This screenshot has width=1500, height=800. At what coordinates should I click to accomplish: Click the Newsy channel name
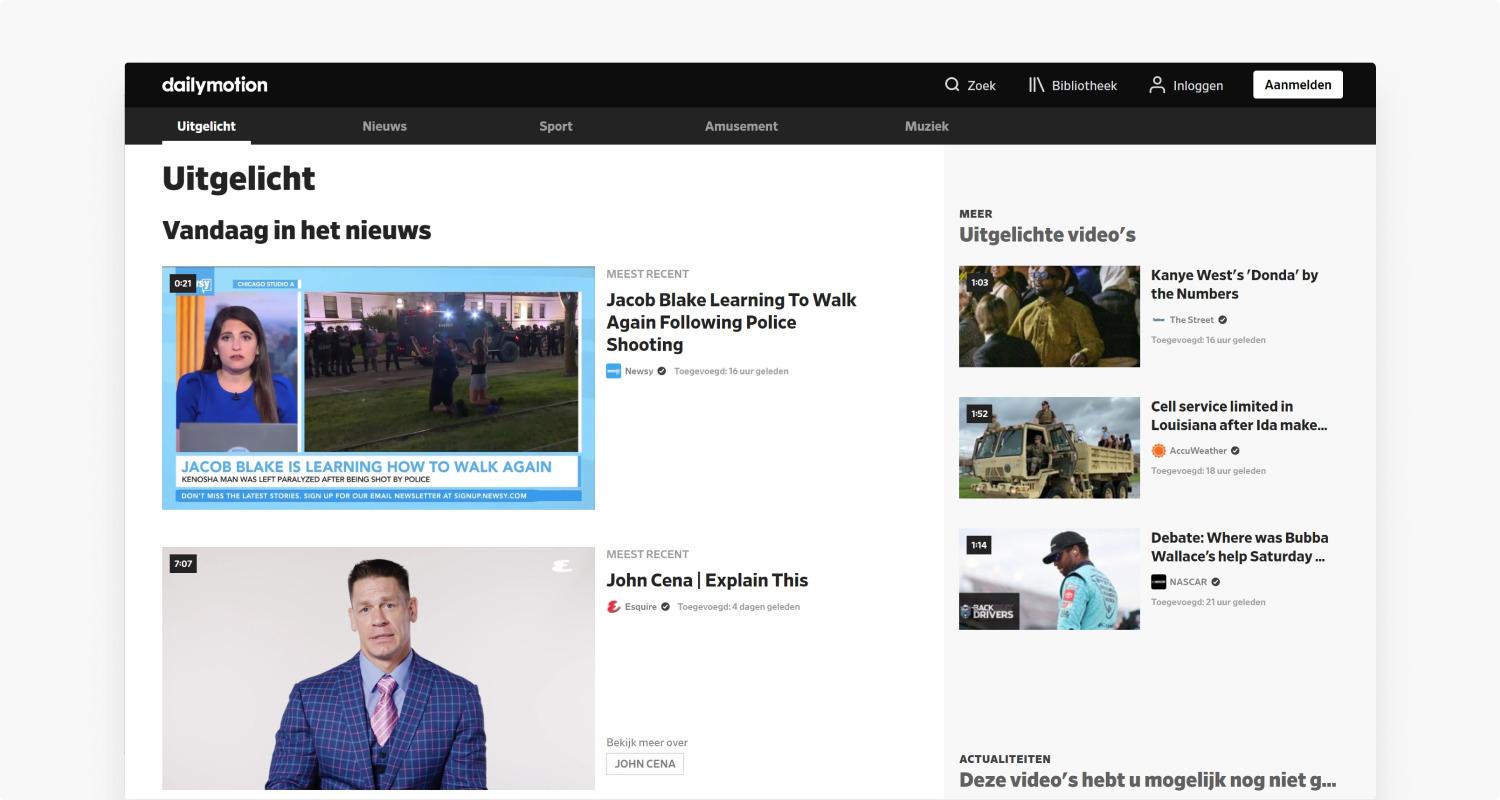point(639,371)
